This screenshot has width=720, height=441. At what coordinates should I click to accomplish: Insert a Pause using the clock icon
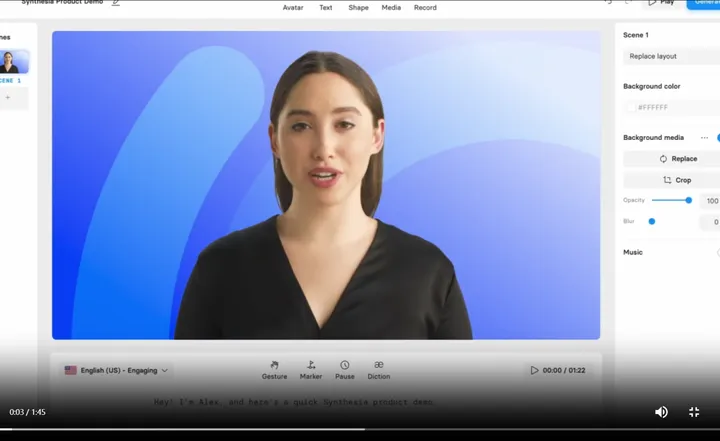click(344, 370)
